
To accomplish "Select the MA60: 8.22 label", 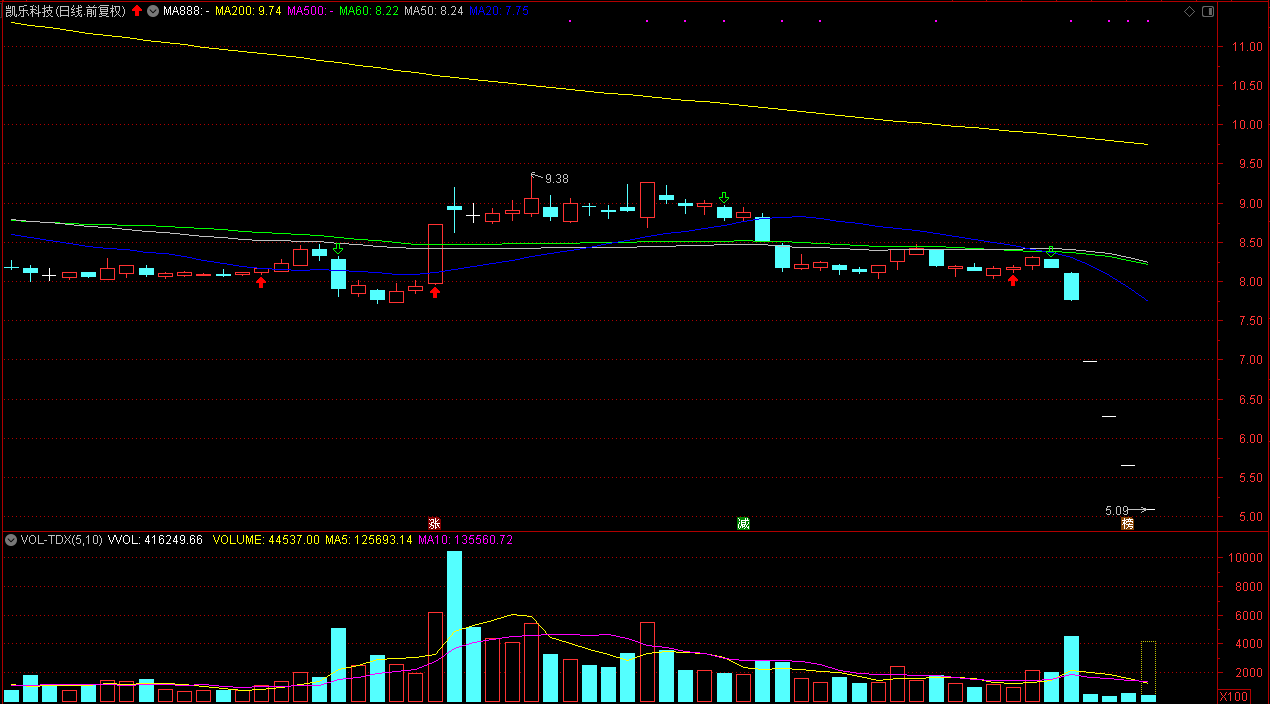I will 369,11.
